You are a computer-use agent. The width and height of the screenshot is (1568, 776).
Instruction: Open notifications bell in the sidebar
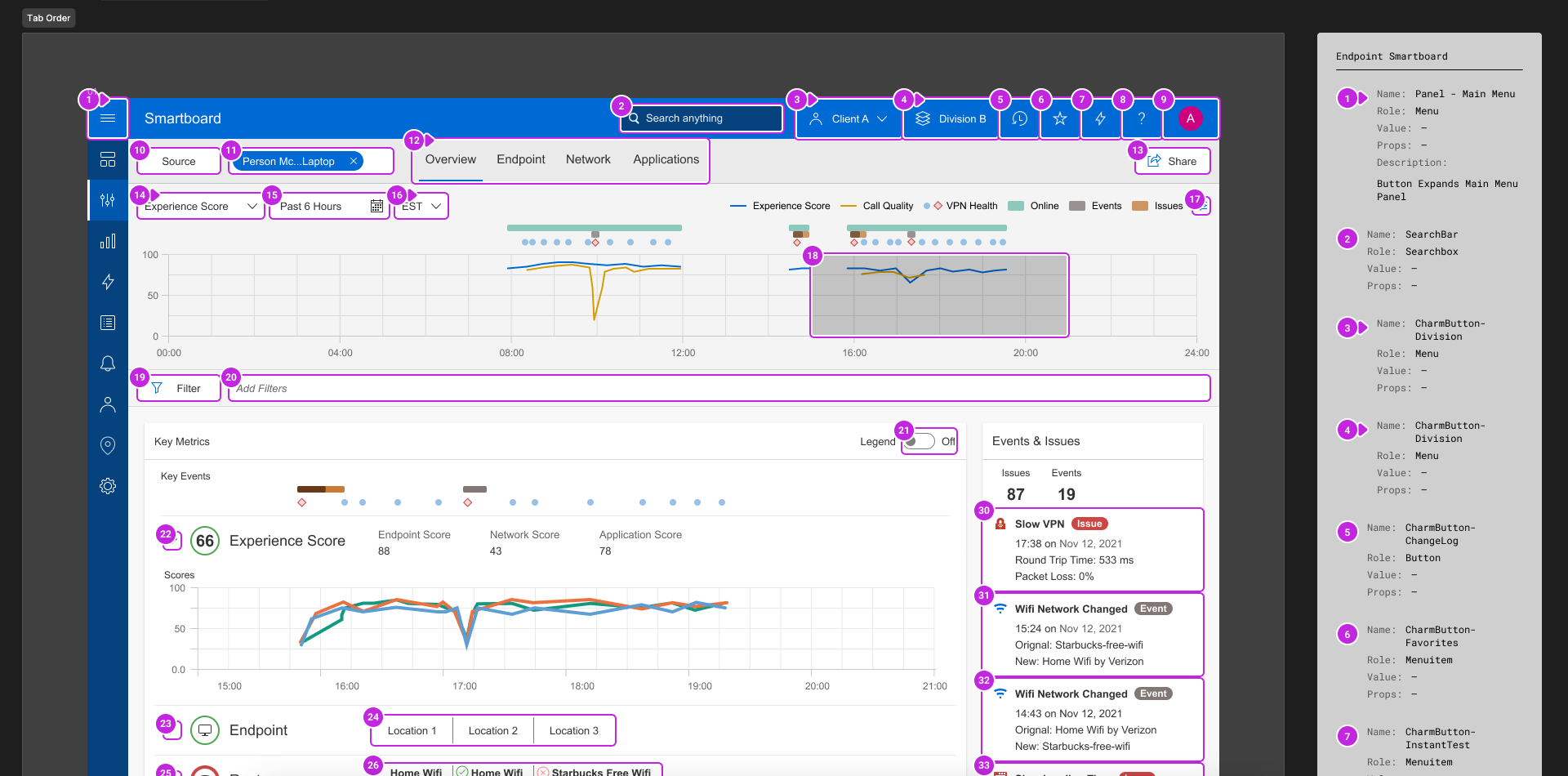(x=107, y=363)
